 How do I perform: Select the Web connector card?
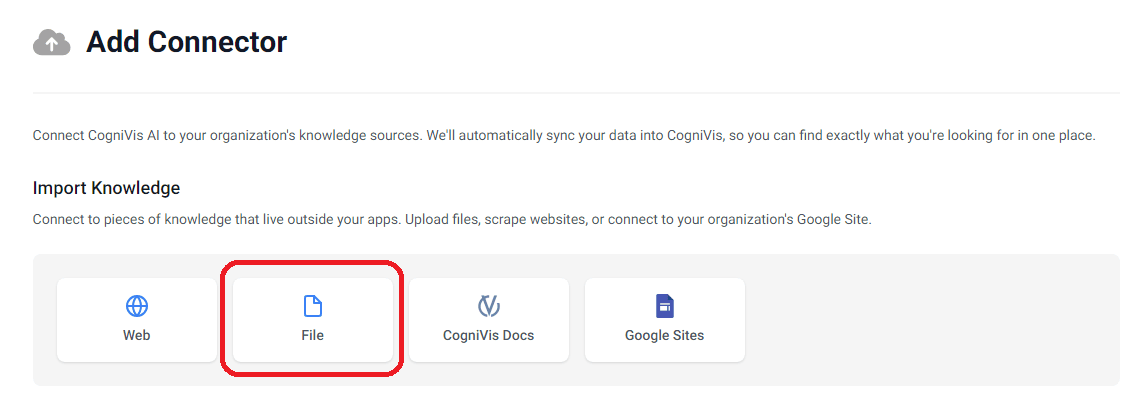tap(137, 320)
